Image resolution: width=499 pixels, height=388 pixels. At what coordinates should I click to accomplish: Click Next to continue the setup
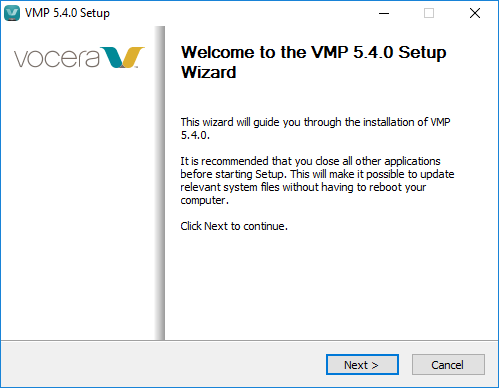[x=362, y=365]
